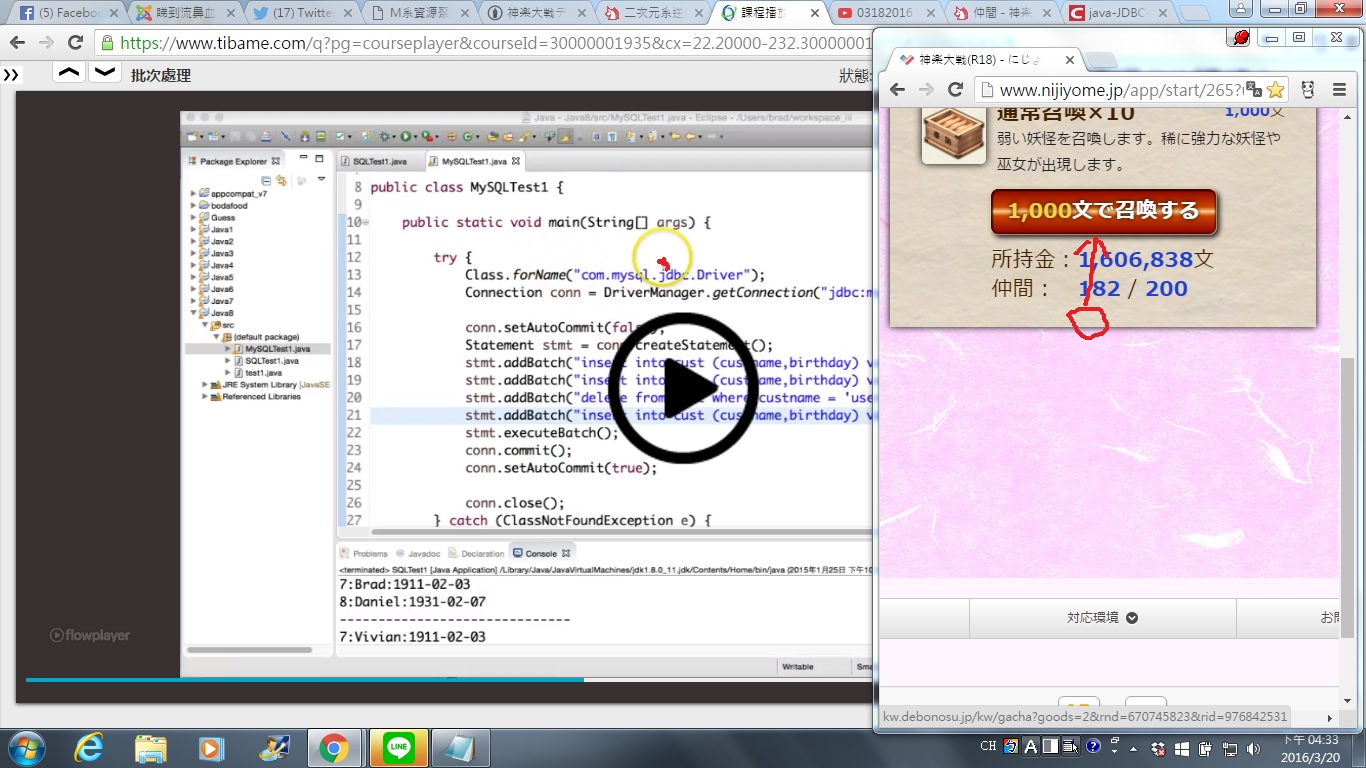Expand the 対応環境 dropdown
The image size is (1366, 768).
(1102, 618)
